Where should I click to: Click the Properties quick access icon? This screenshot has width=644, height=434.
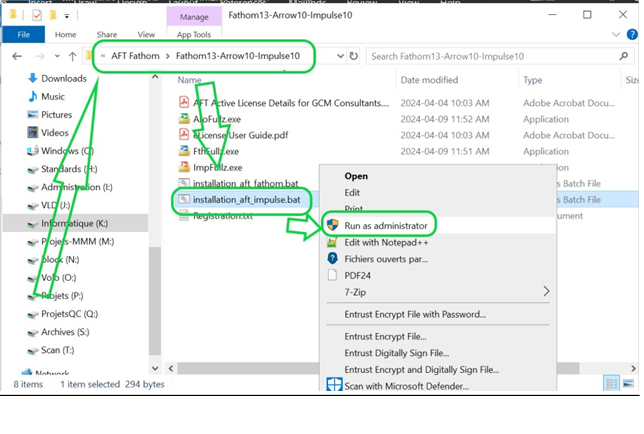click(37, 16)
